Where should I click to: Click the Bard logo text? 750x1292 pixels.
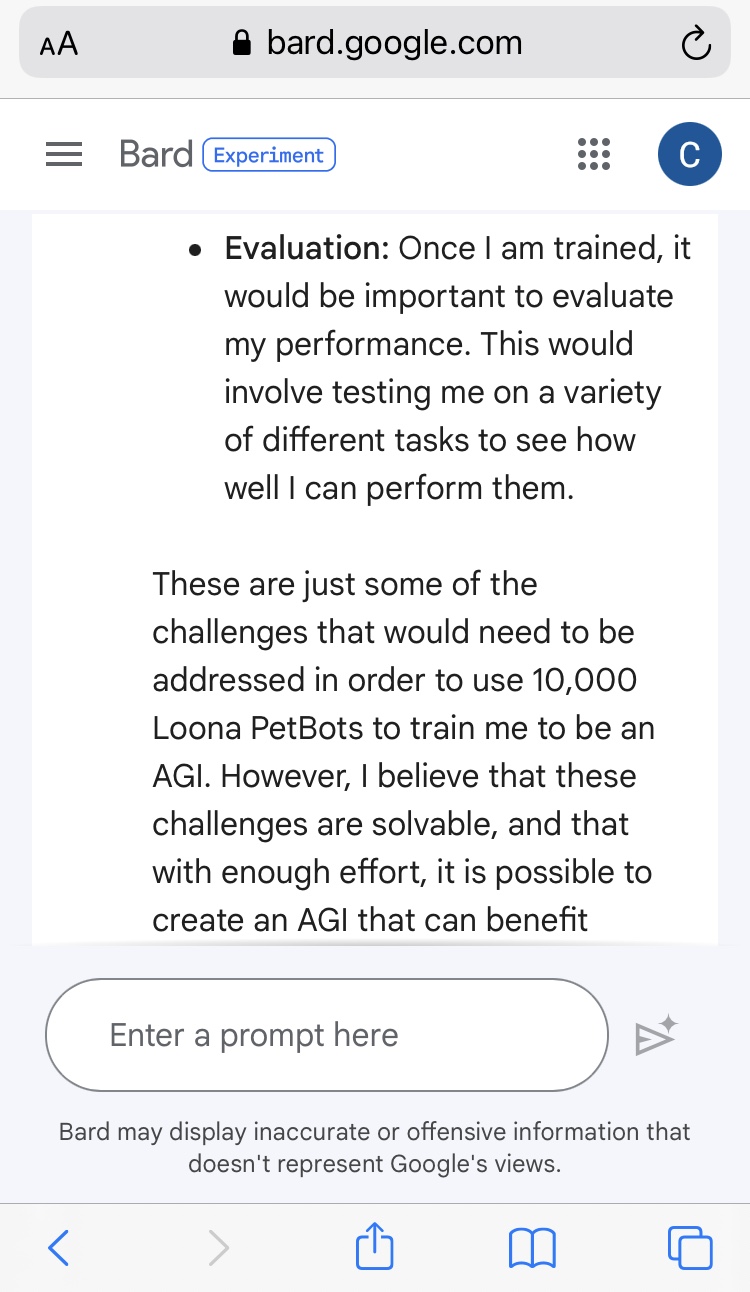pyautogui.click(x=155, y=155)
